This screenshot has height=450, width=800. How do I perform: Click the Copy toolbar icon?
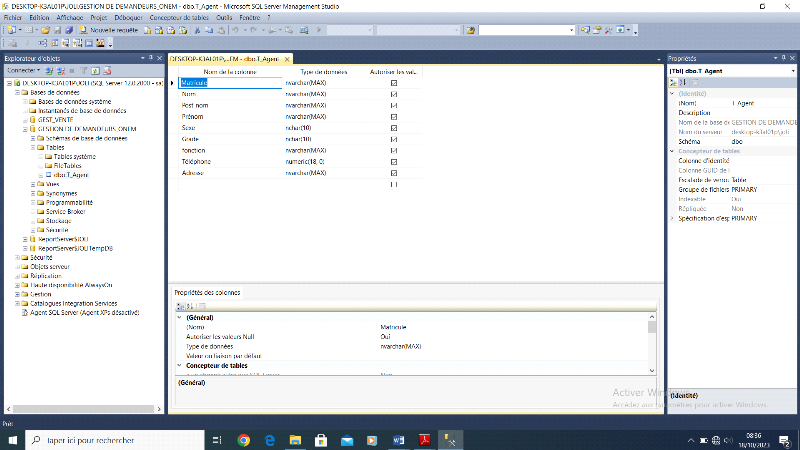pos(209,30)
